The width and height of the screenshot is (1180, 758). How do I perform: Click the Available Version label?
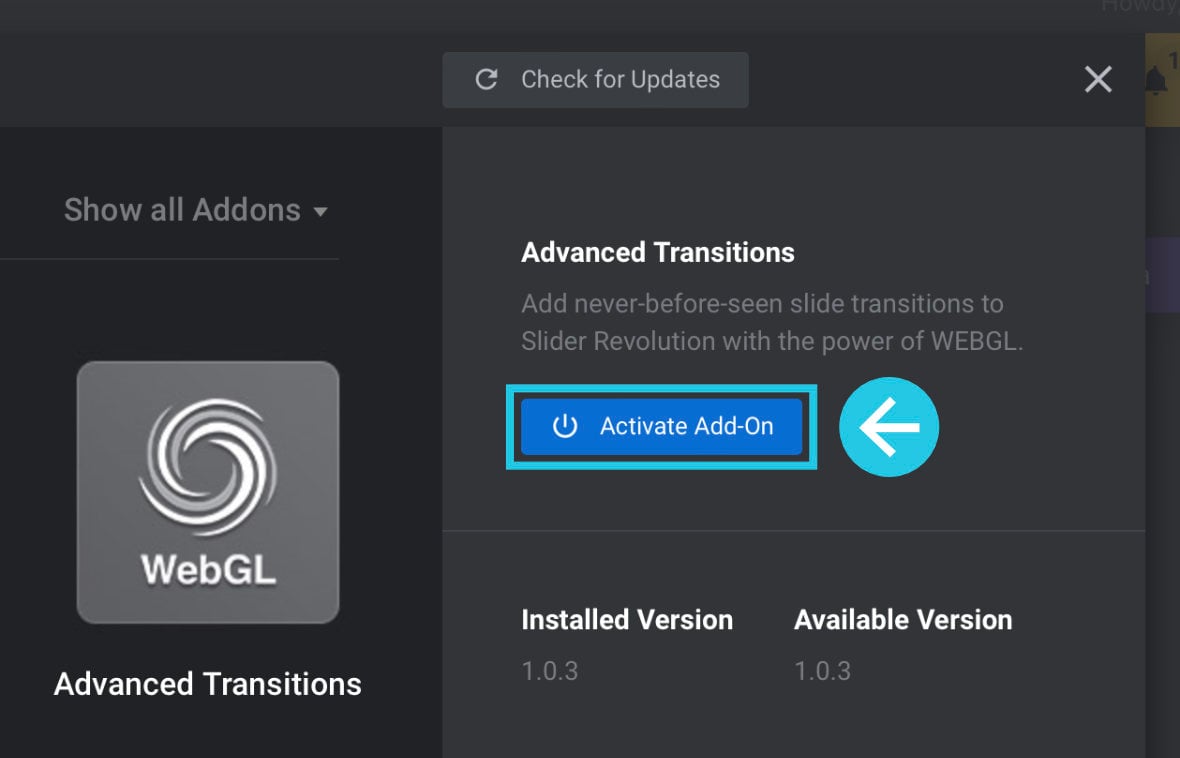[903, 620]
